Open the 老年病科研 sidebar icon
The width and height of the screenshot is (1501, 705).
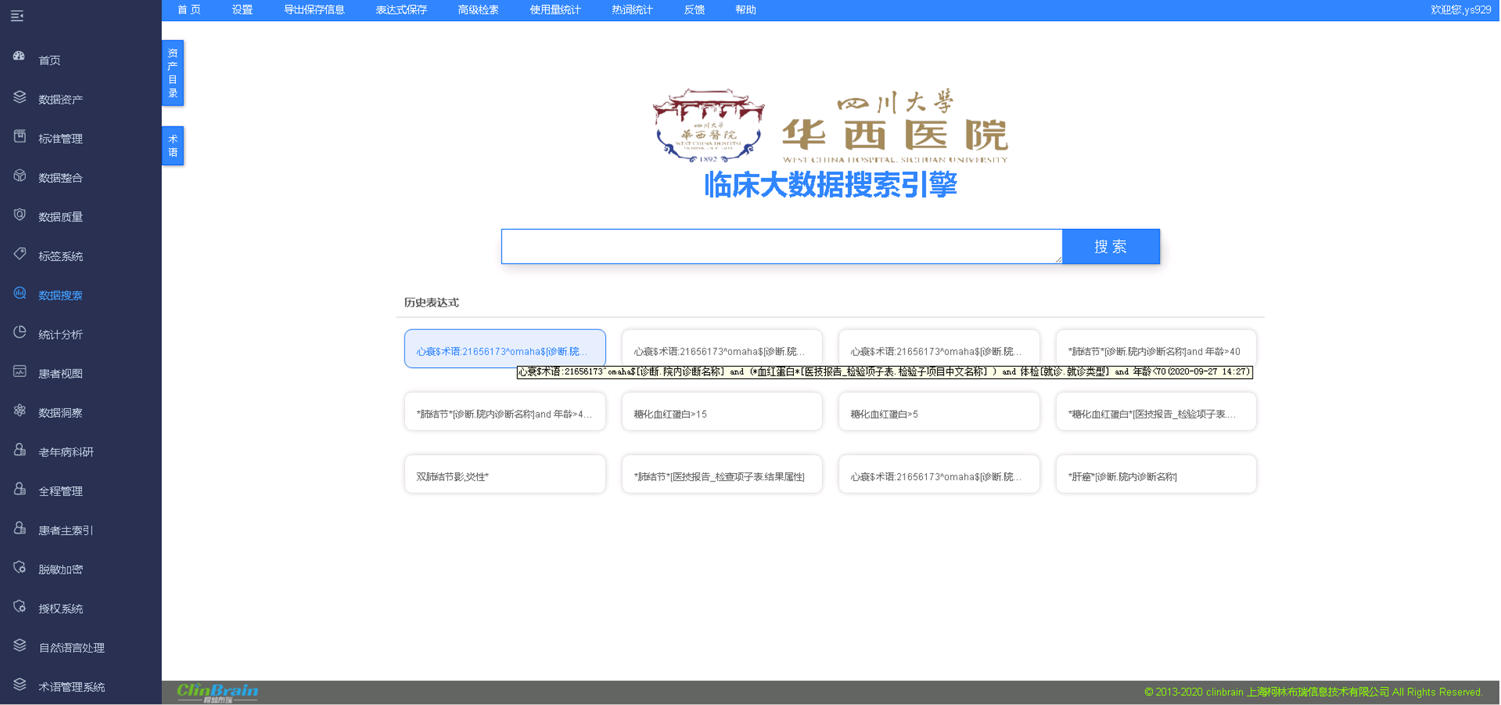(x=19, y=450)
